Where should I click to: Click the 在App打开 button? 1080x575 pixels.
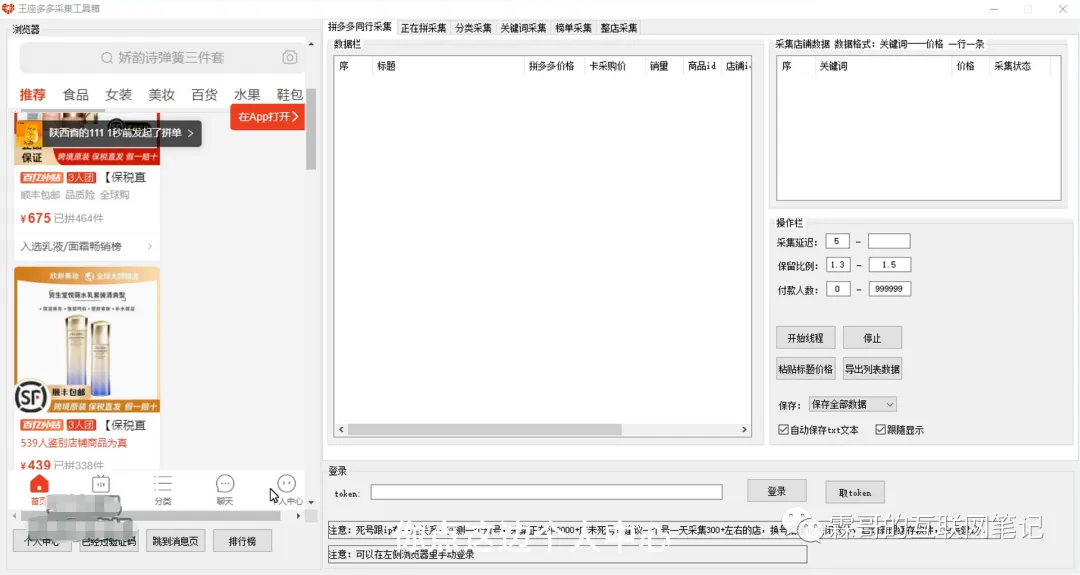pos(266,117)
